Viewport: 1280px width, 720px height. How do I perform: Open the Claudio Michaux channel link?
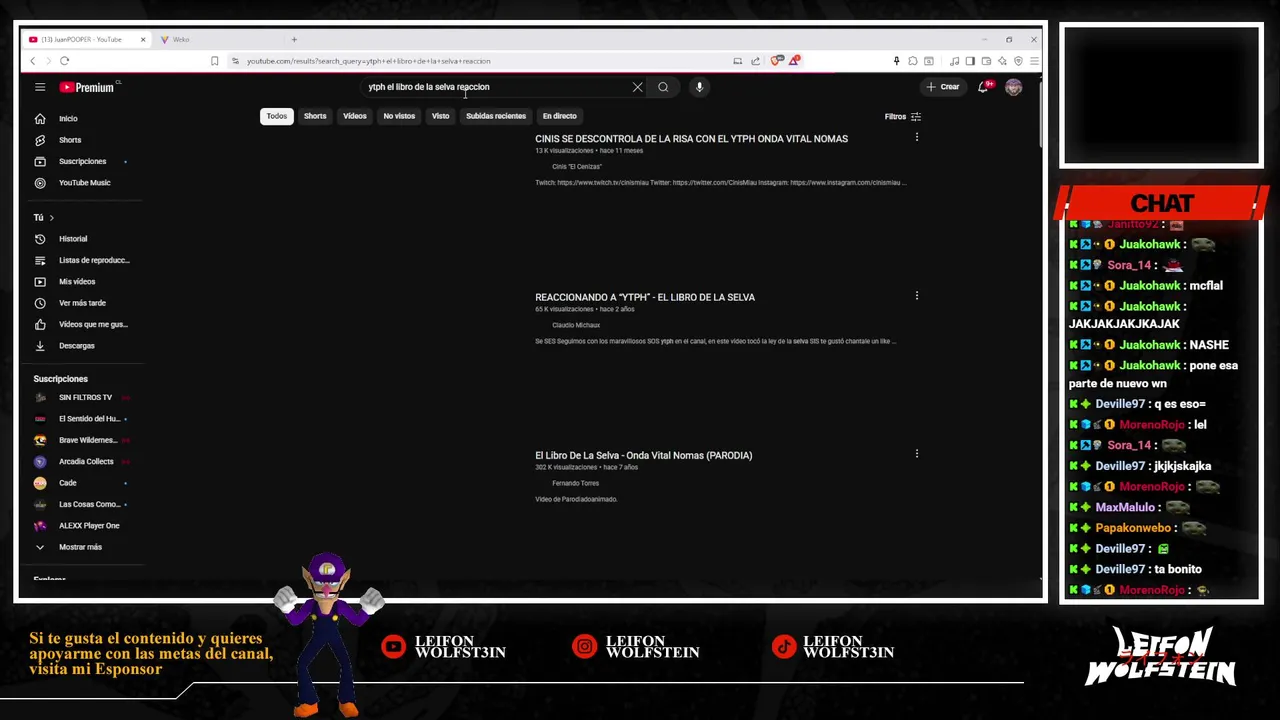coord(576,325)
